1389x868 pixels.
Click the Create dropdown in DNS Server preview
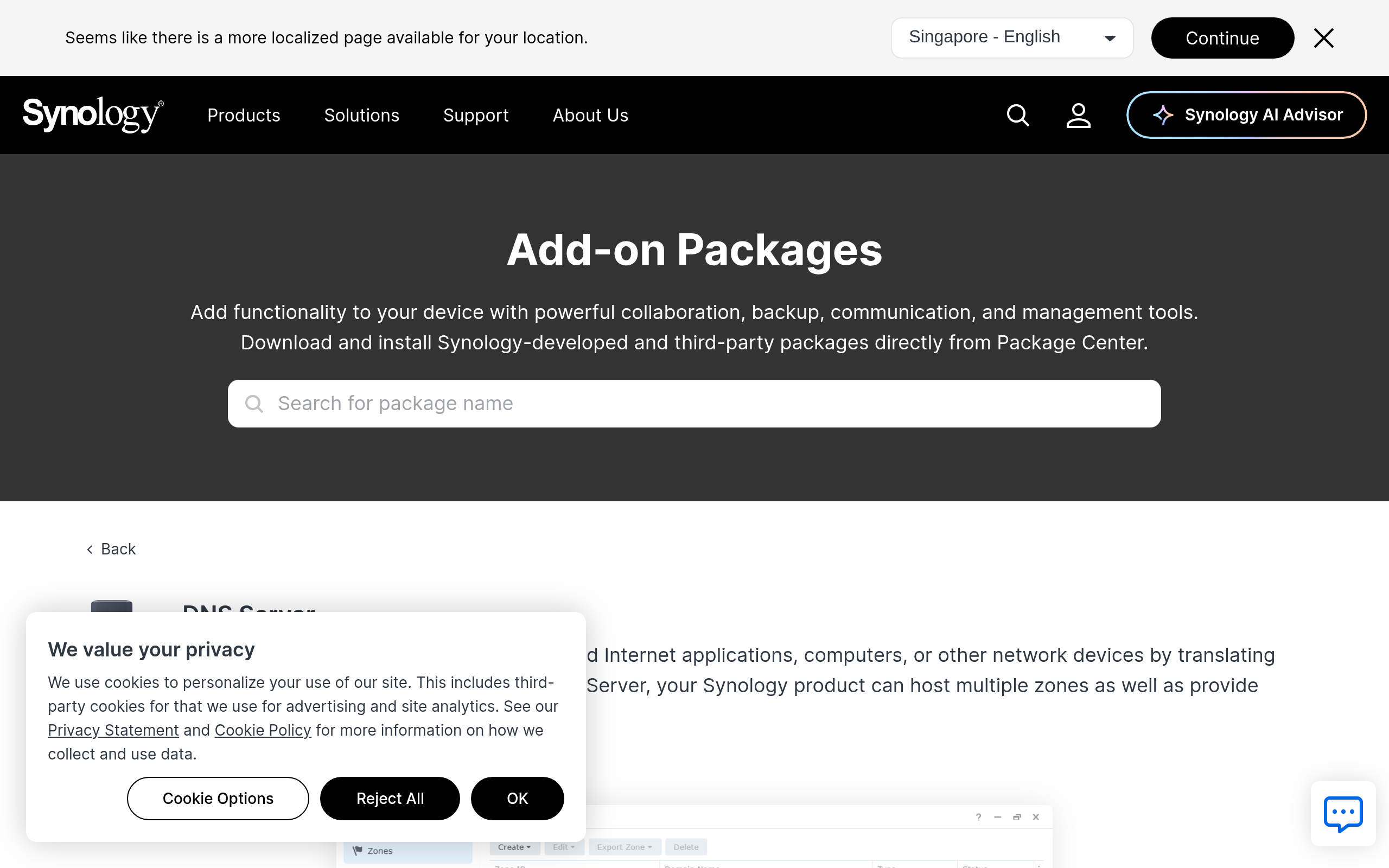514,847
